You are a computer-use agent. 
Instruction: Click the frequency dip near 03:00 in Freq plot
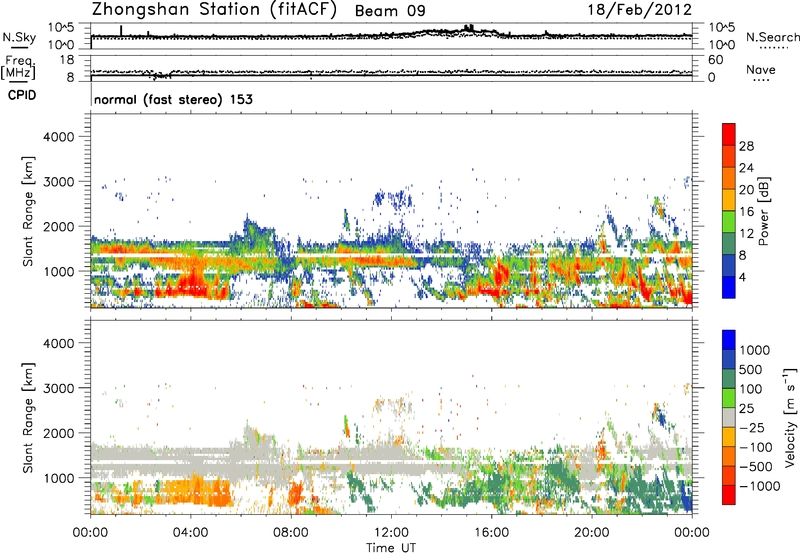click(161, 76)
